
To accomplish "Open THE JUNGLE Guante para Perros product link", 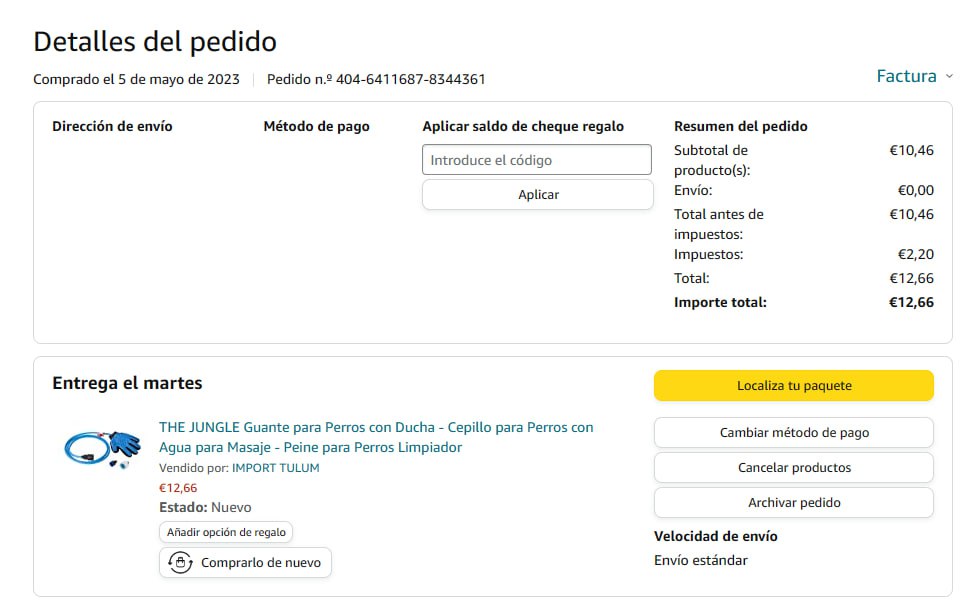I will [375, 437].
